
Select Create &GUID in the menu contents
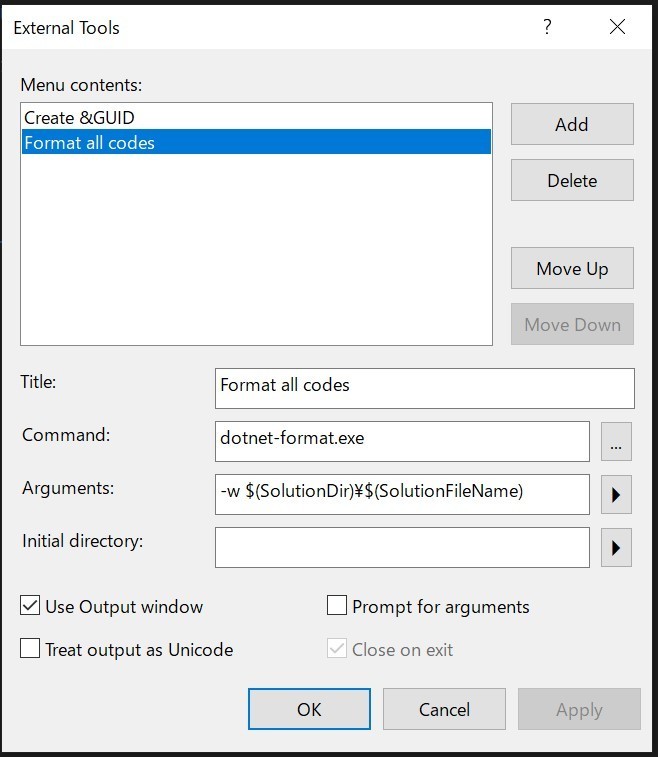tap(256, 117)
